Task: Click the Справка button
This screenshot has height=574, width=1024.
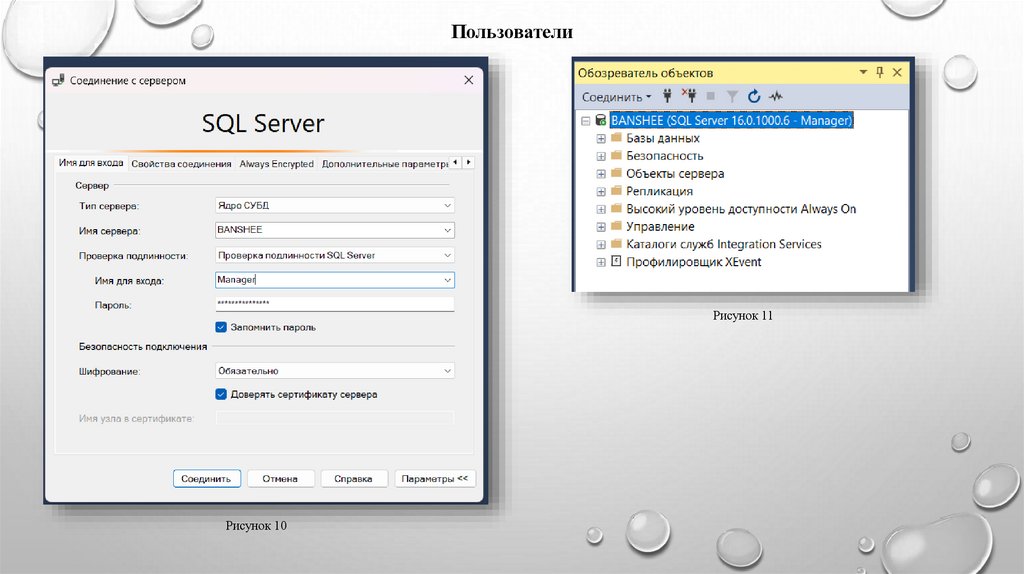Action: (x=353, y=479)
